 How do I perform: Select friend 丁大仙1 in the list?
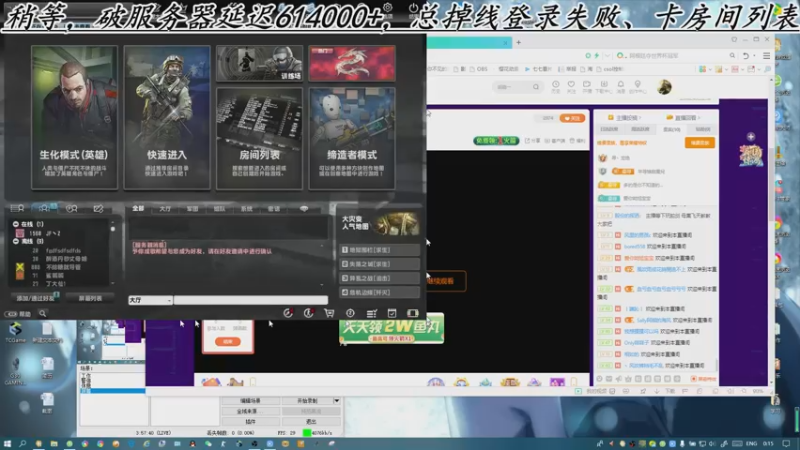[55, 283]
